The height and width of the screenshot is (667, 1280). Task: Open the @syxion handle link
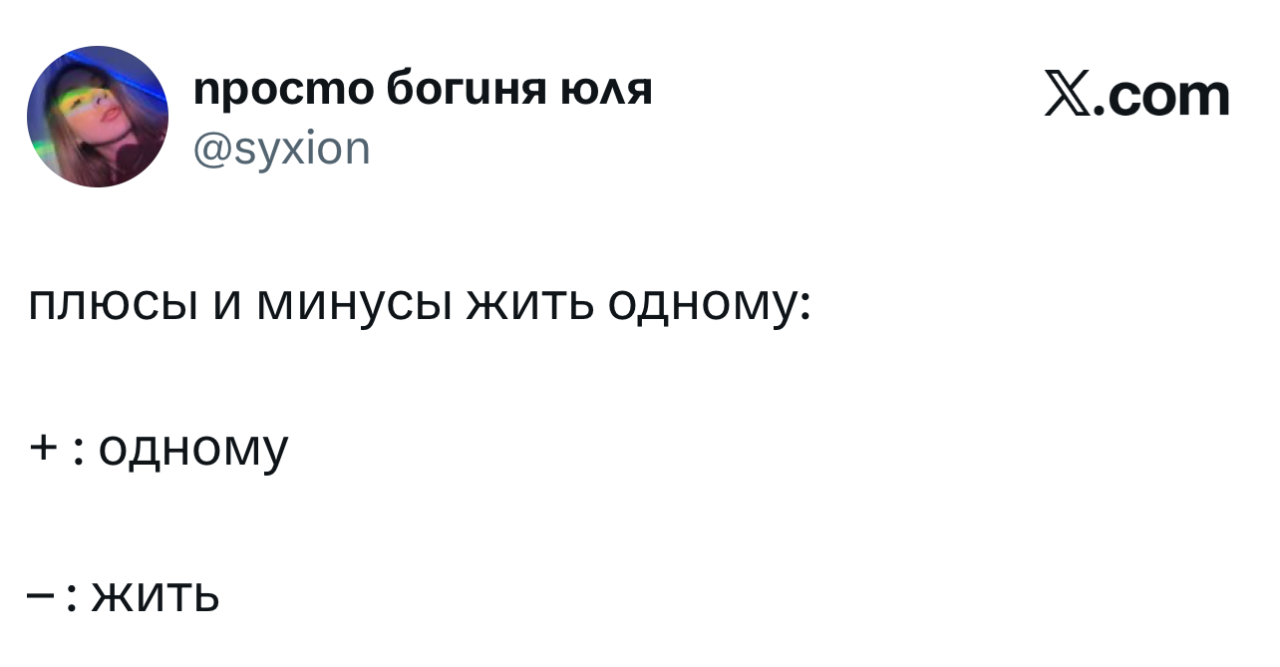click(282, 151)
